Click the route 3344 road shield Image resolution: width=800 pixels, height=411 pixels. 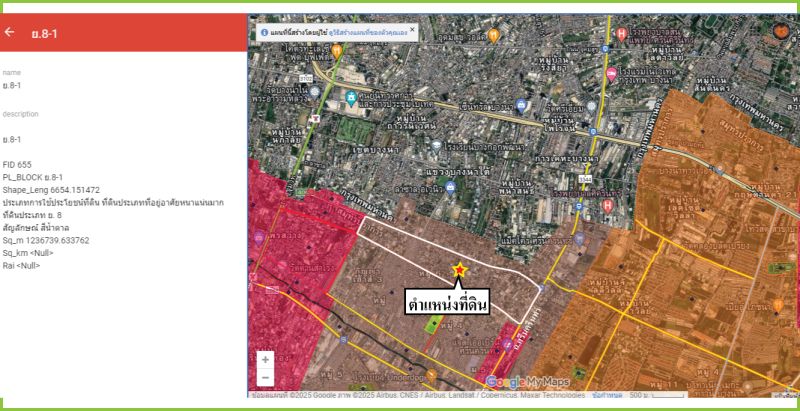click(585, 178)
